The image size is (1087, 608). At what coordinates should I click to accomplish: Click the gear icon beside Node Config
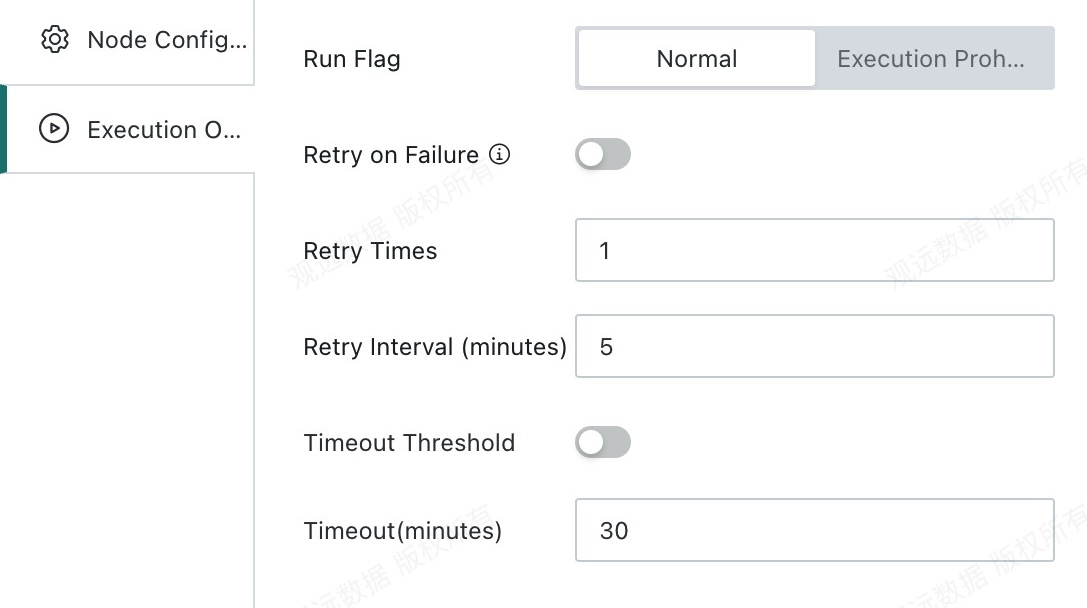click(55, 40)
